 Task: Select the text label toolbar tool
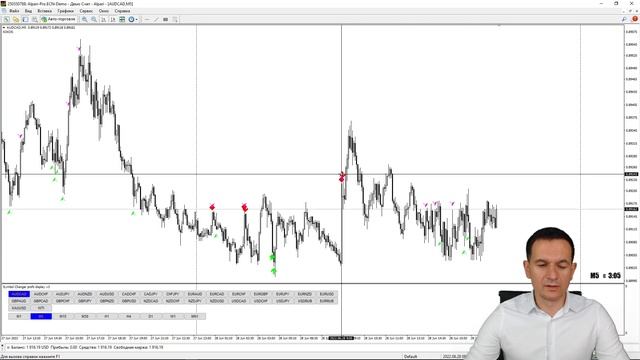pos(166,19)
